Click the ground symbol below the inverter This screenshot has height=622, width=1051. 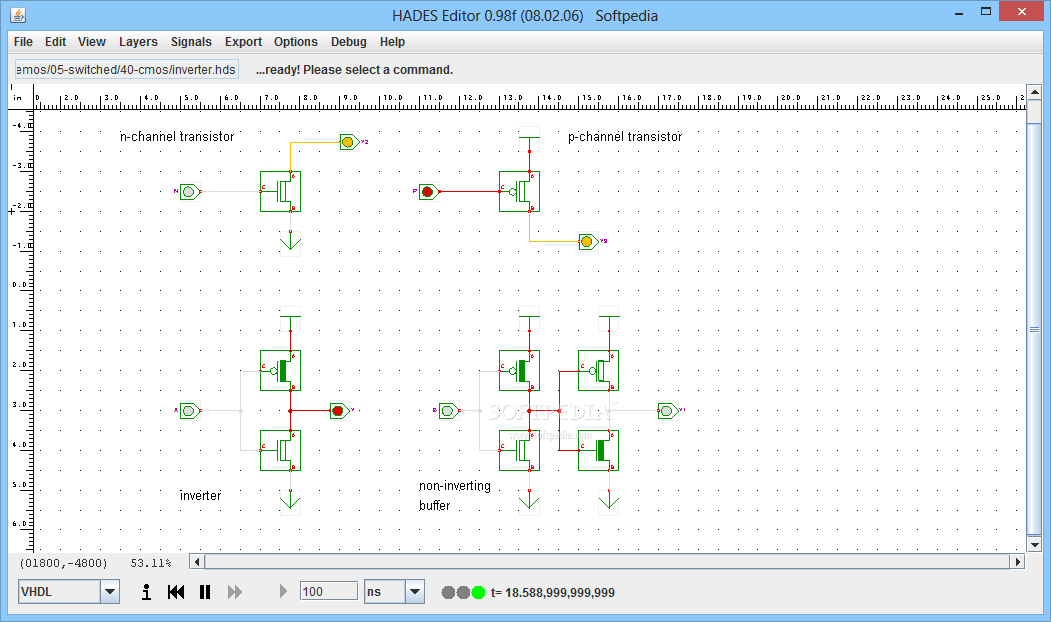coord(290,501)
